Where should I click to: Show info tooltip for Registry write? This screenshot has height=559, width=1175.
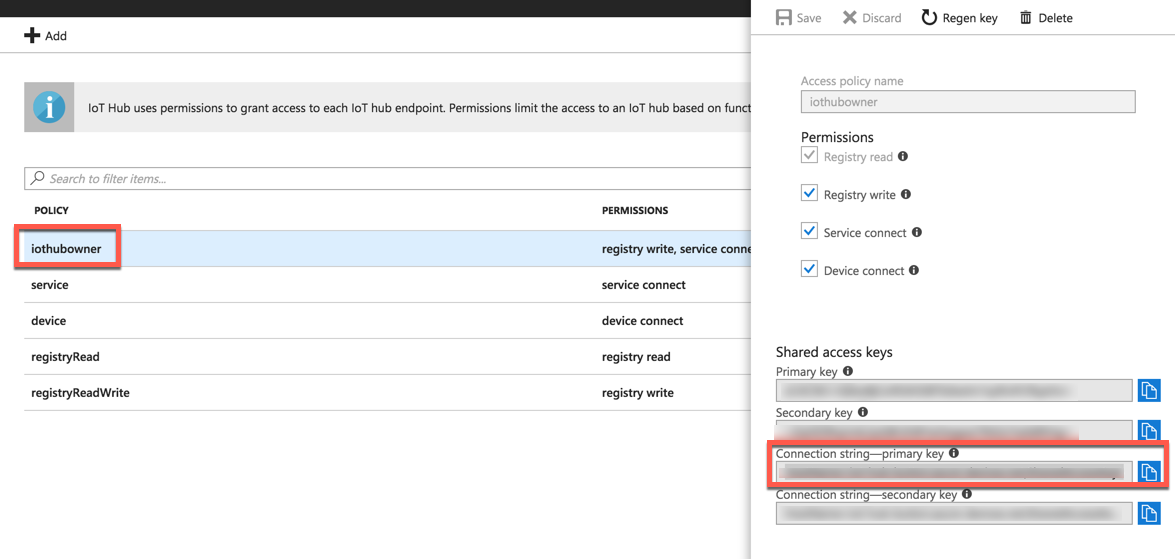906,195
